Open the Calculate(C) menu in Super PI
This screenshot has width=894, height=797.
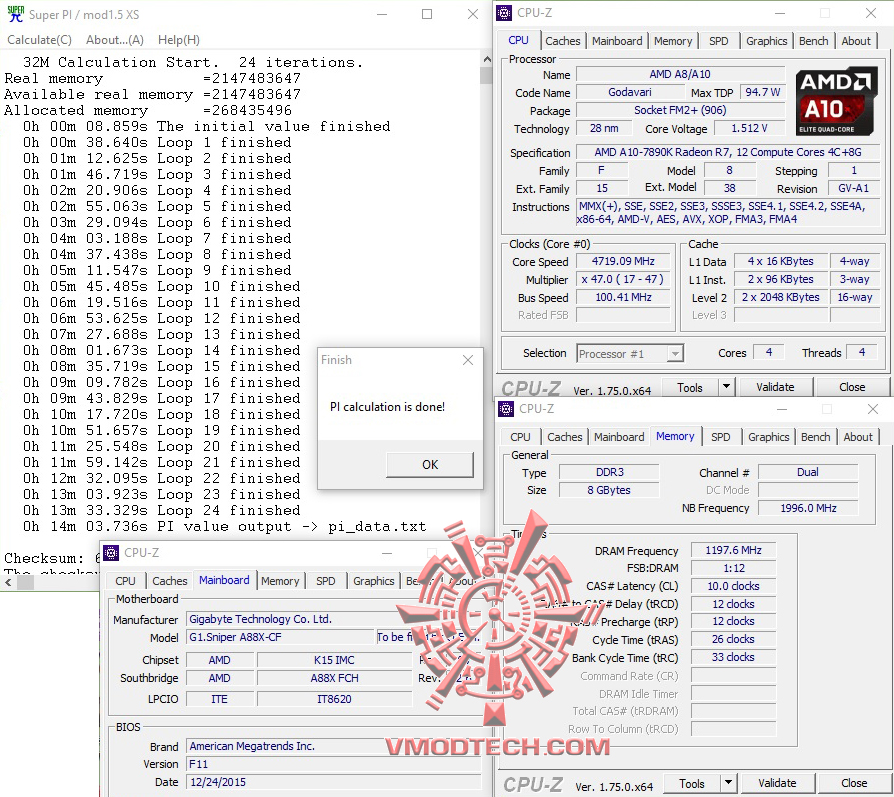click(39, 40)
